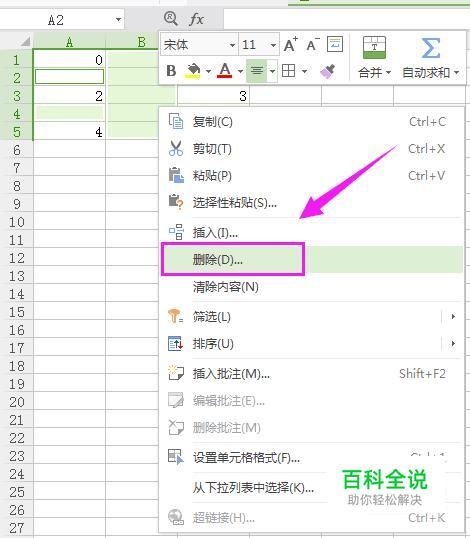Open borders dropdown arrow
The image size is (470, 538).
click(x=304, y=71)
